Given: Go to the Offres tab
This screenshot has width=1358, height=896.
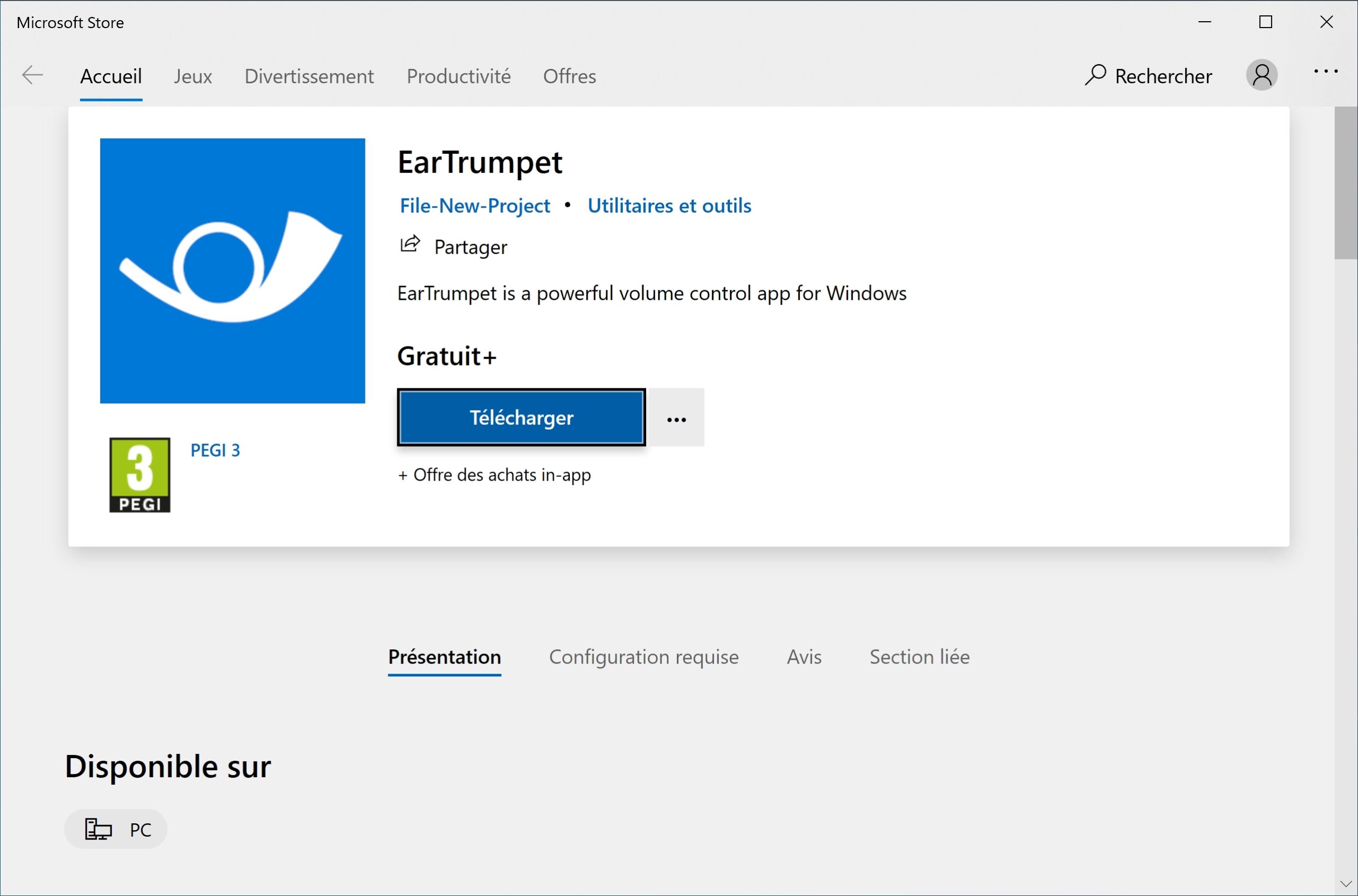Looking at the screenshot, I should pos(570,76).
